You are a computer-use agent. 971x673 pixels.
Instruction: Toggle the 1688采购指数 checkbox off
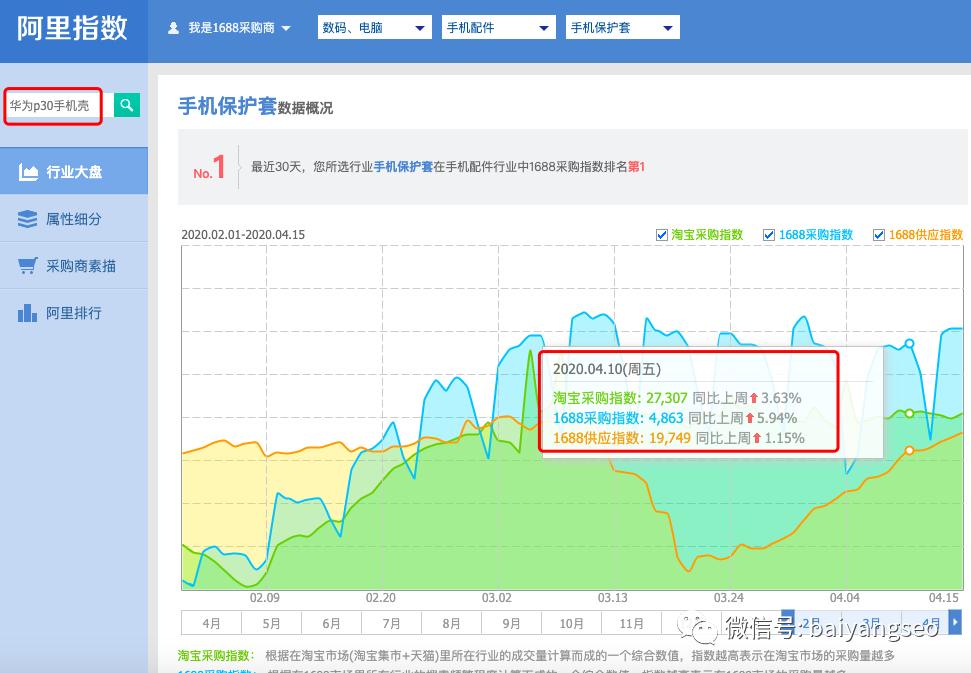click(x=769, y=234)
